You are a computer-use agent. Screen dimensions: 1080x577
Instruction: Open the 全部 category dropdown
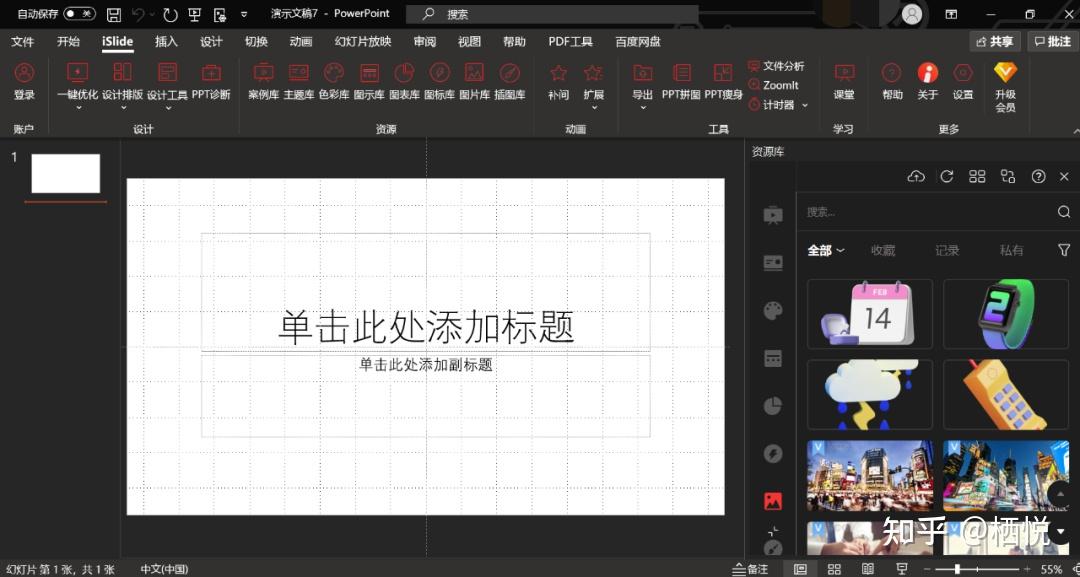[824, 250]
